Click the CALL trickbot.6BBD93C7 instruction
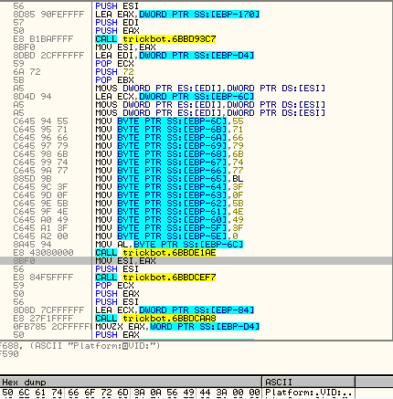The image size is (393, 399). [x=156, y=39]
